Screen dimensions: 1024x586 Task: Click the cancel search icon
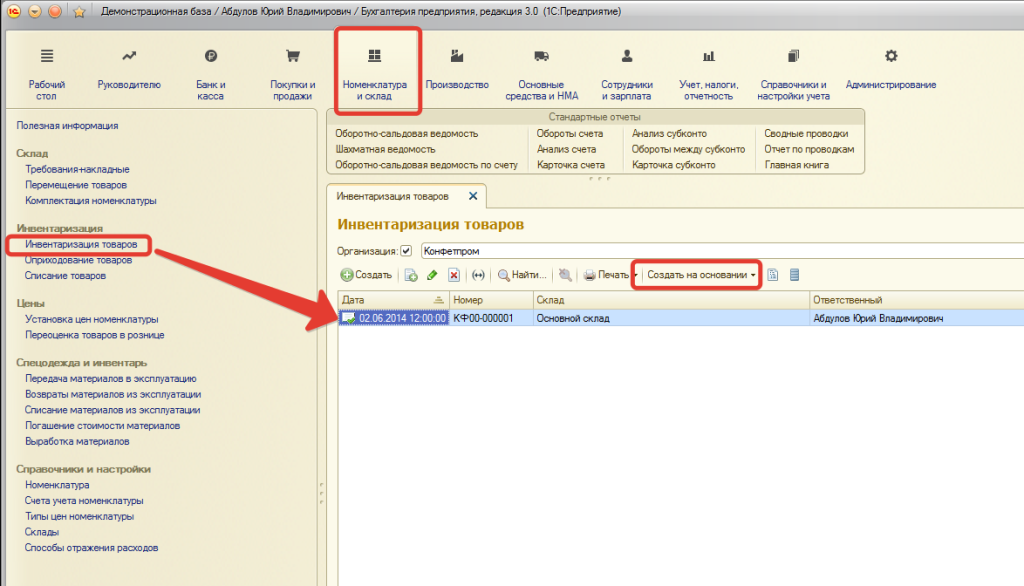point(565,275)
